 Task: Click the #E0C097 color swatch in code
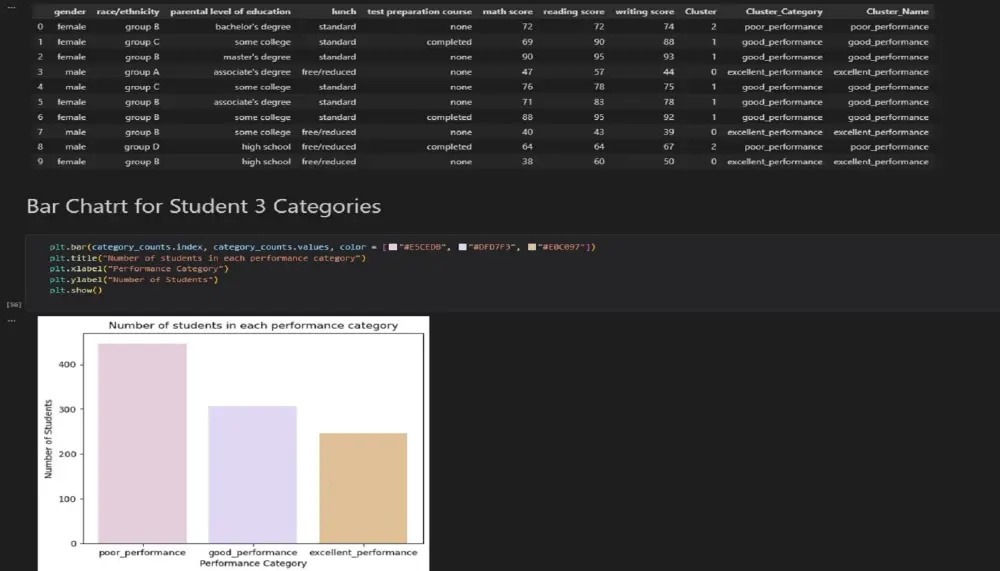click(532, 247)
